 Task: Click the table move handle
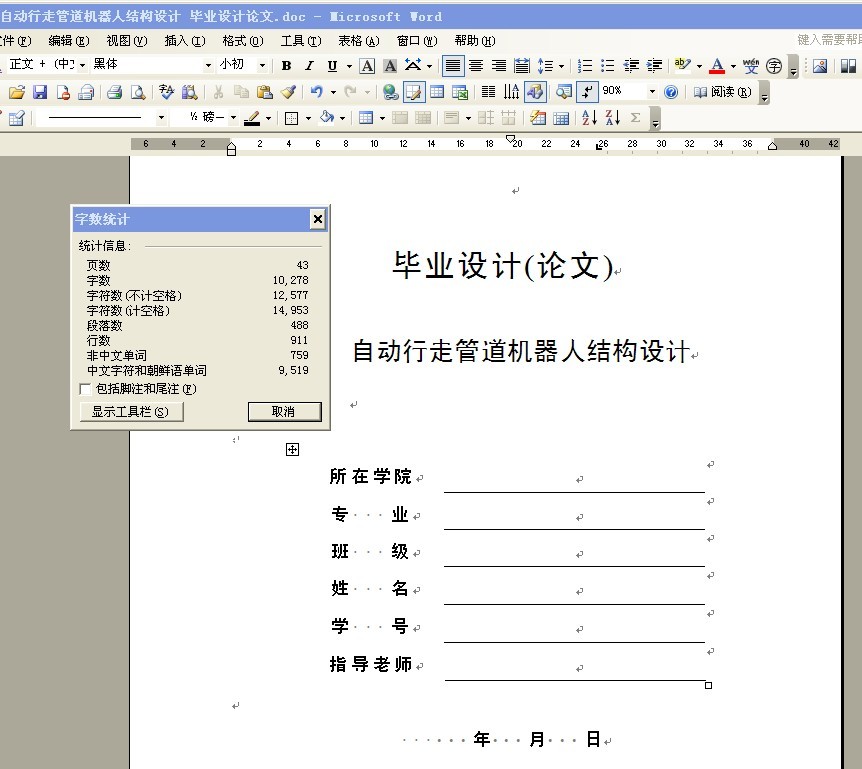(x=292, y=450)
